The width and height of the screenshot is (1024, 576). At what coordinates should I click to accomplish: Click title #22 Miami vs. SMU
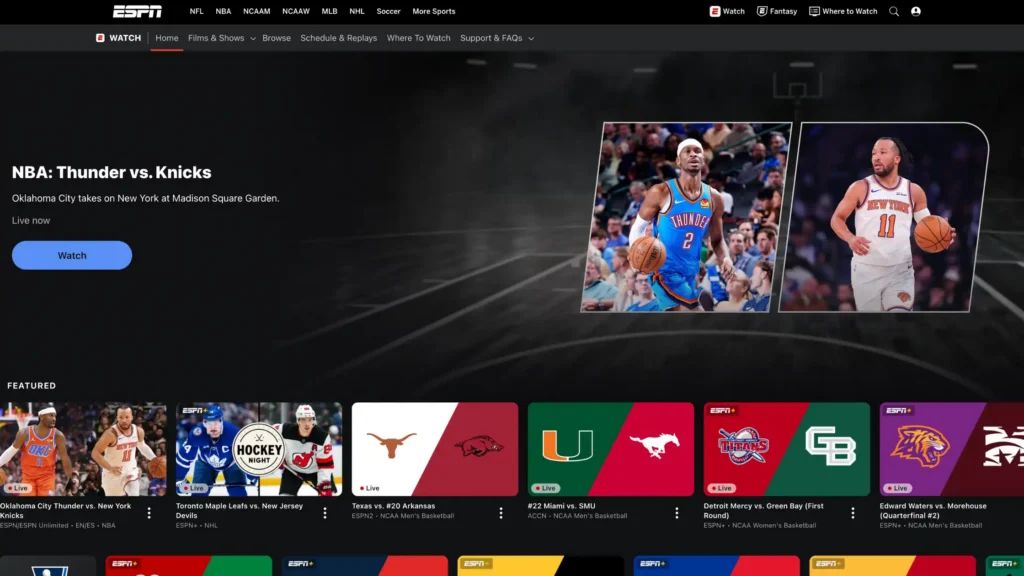[561, 505]
